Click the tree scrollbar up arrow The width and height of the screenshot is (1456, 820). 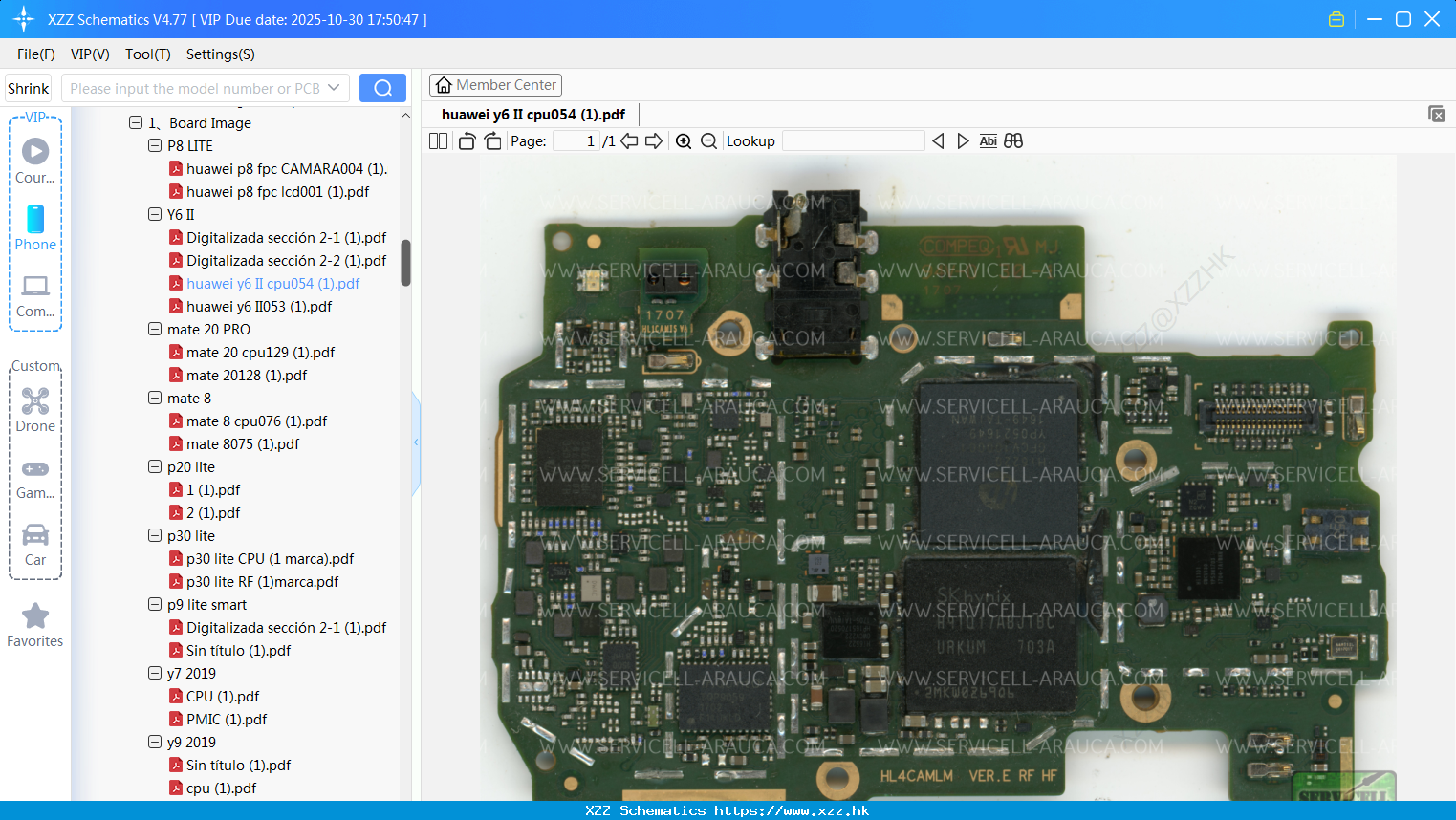click(x=405, y=116)
